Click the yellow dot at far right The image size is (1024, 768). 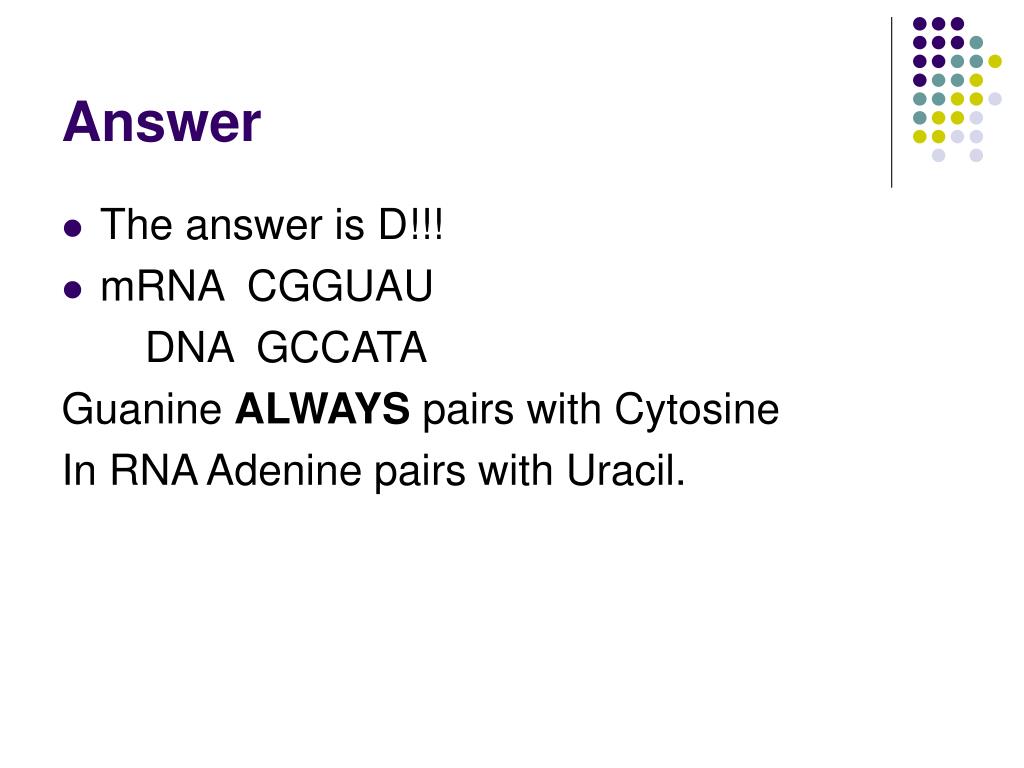tap(995, 61)
